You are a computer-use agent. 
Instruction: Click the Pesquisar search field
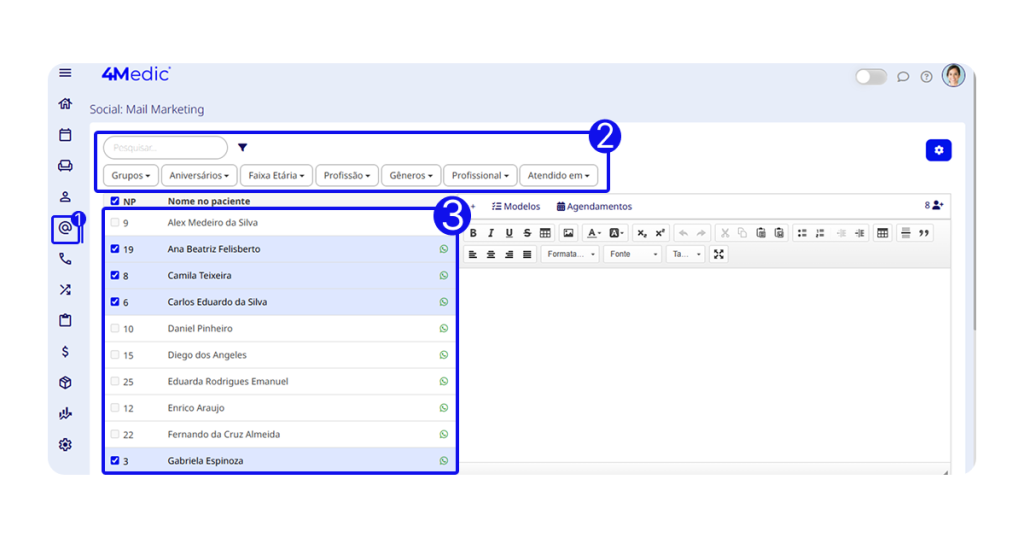click(x=165, y=148)
